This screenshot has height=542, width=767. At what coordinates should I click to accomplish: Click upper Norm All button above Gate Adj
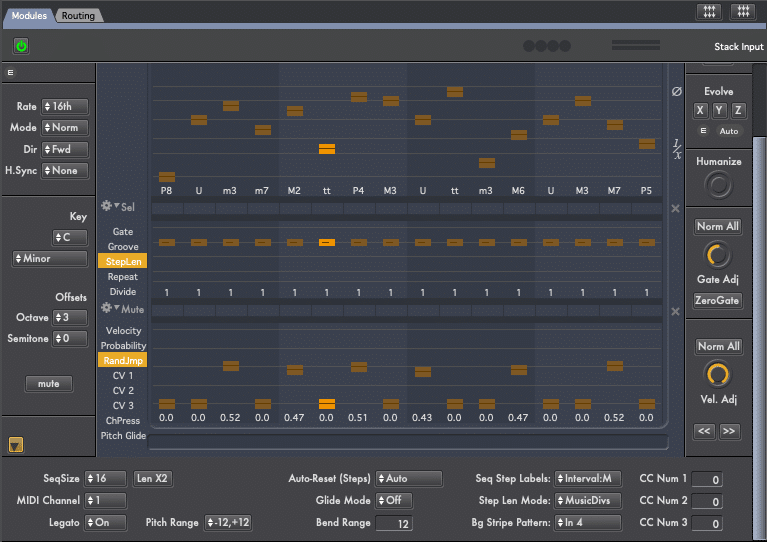(x=718, y=226)
